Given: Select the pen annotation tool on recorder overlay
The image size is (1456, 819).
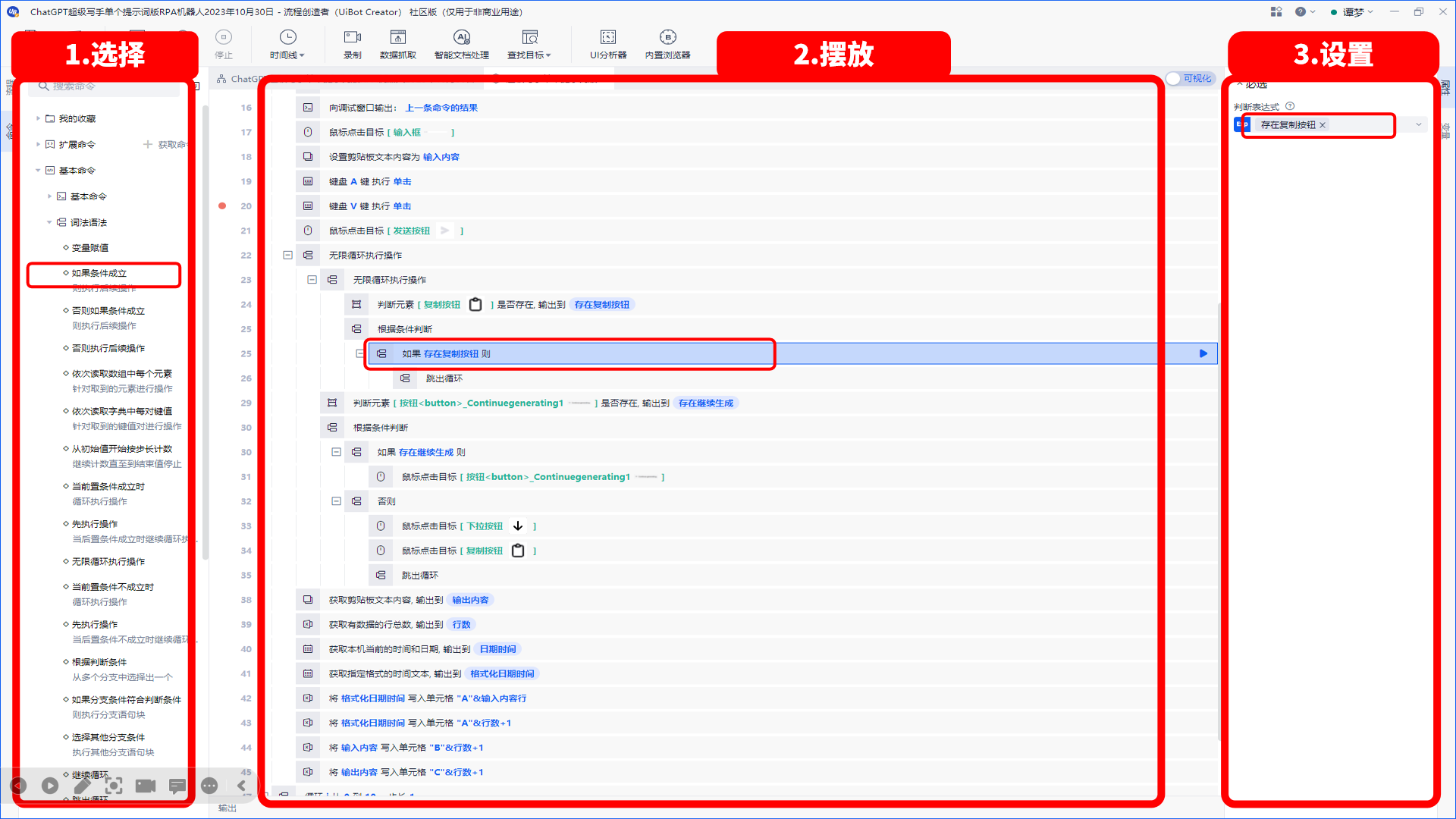Looking at the screenshot, I should (x=82, y=786).
